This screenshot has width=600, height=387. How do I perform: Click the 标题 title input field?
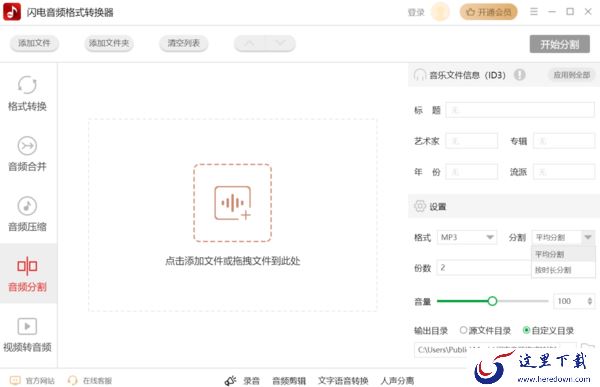[x=520, y=110]
